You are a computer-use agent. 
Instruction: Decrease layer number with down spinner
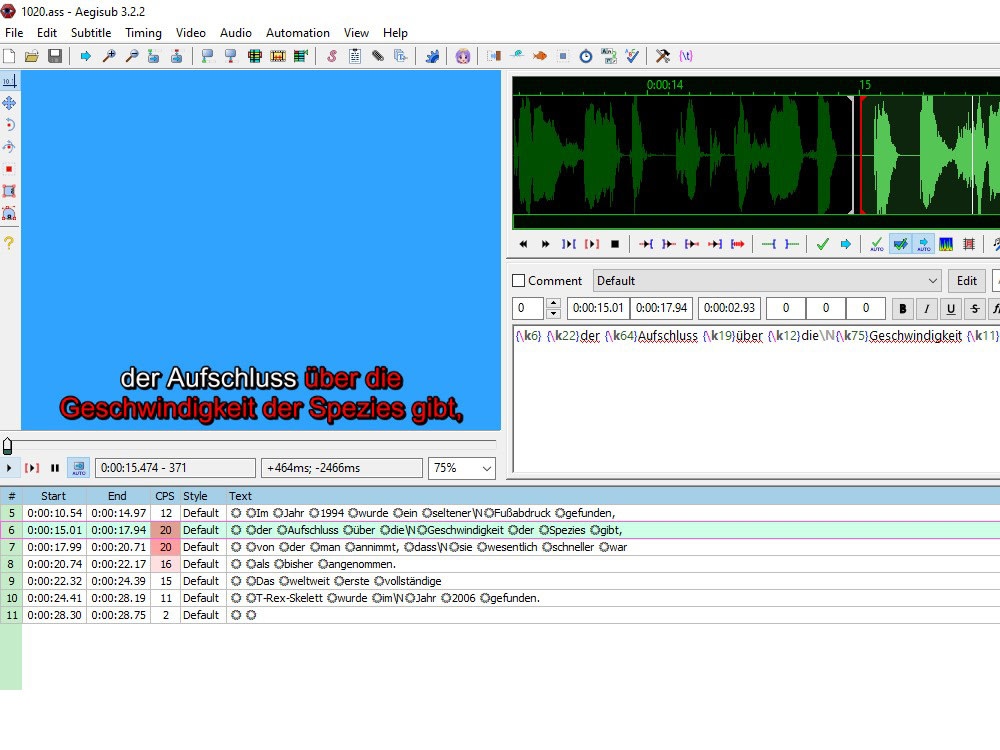tap(554, 314)
